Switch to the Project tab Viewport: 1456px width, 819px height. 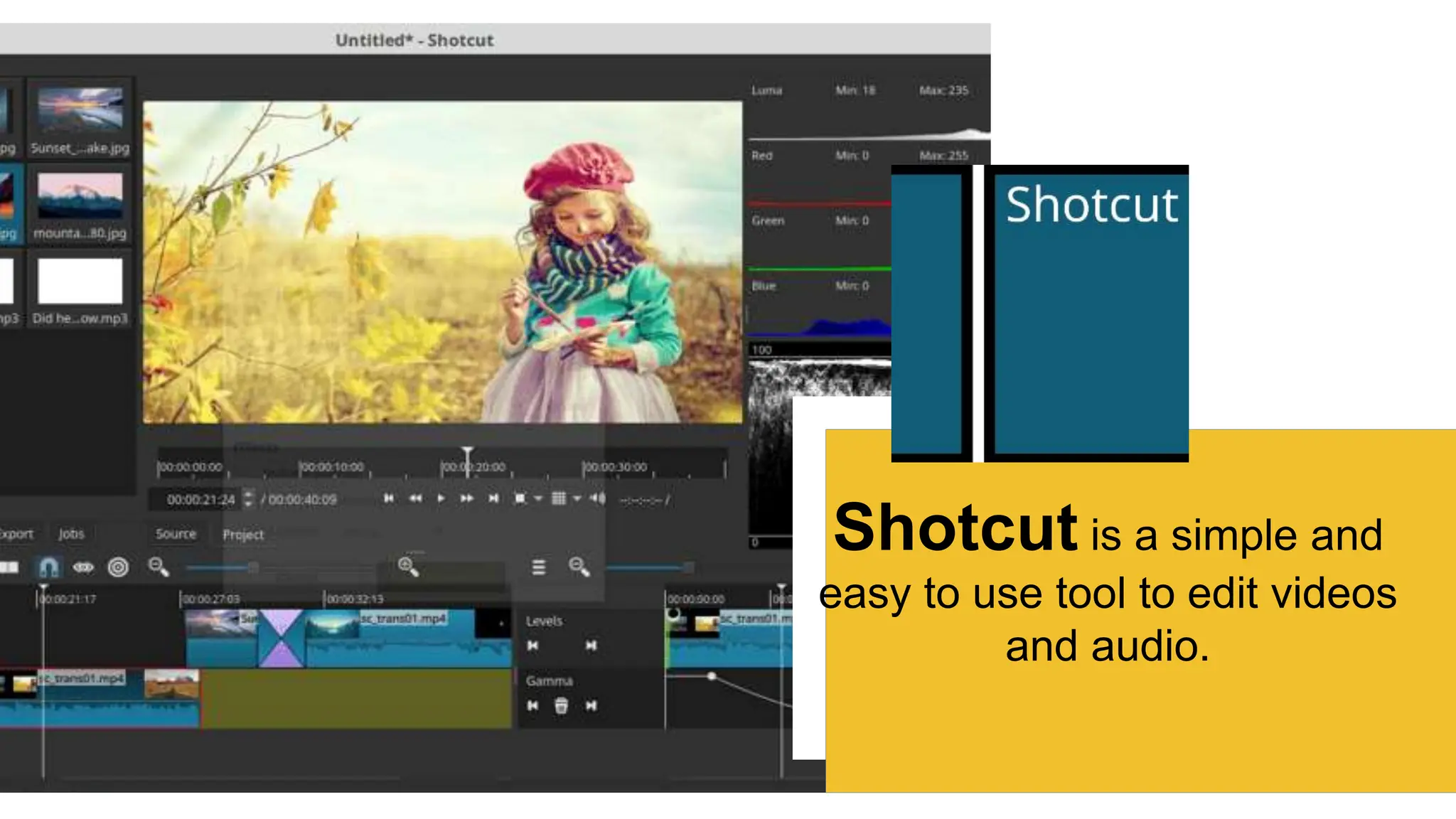pyautogui.click(x=243, y=535)
